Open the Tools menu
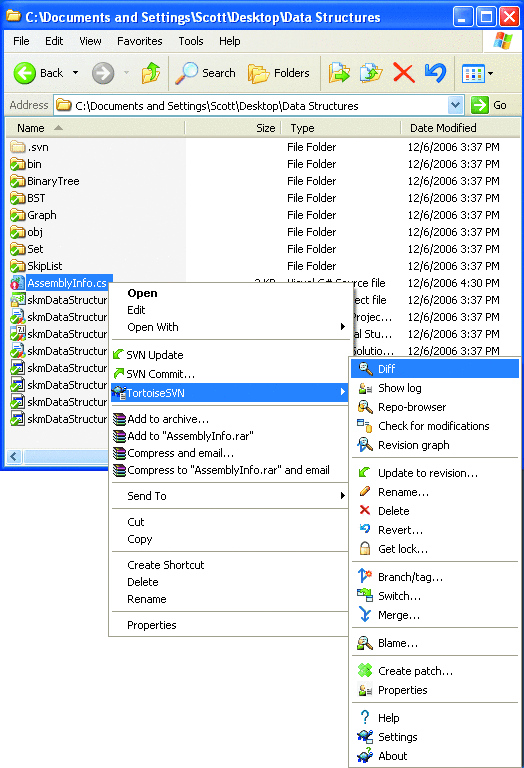Screen dimensions: 524x768 pos(191,41)
